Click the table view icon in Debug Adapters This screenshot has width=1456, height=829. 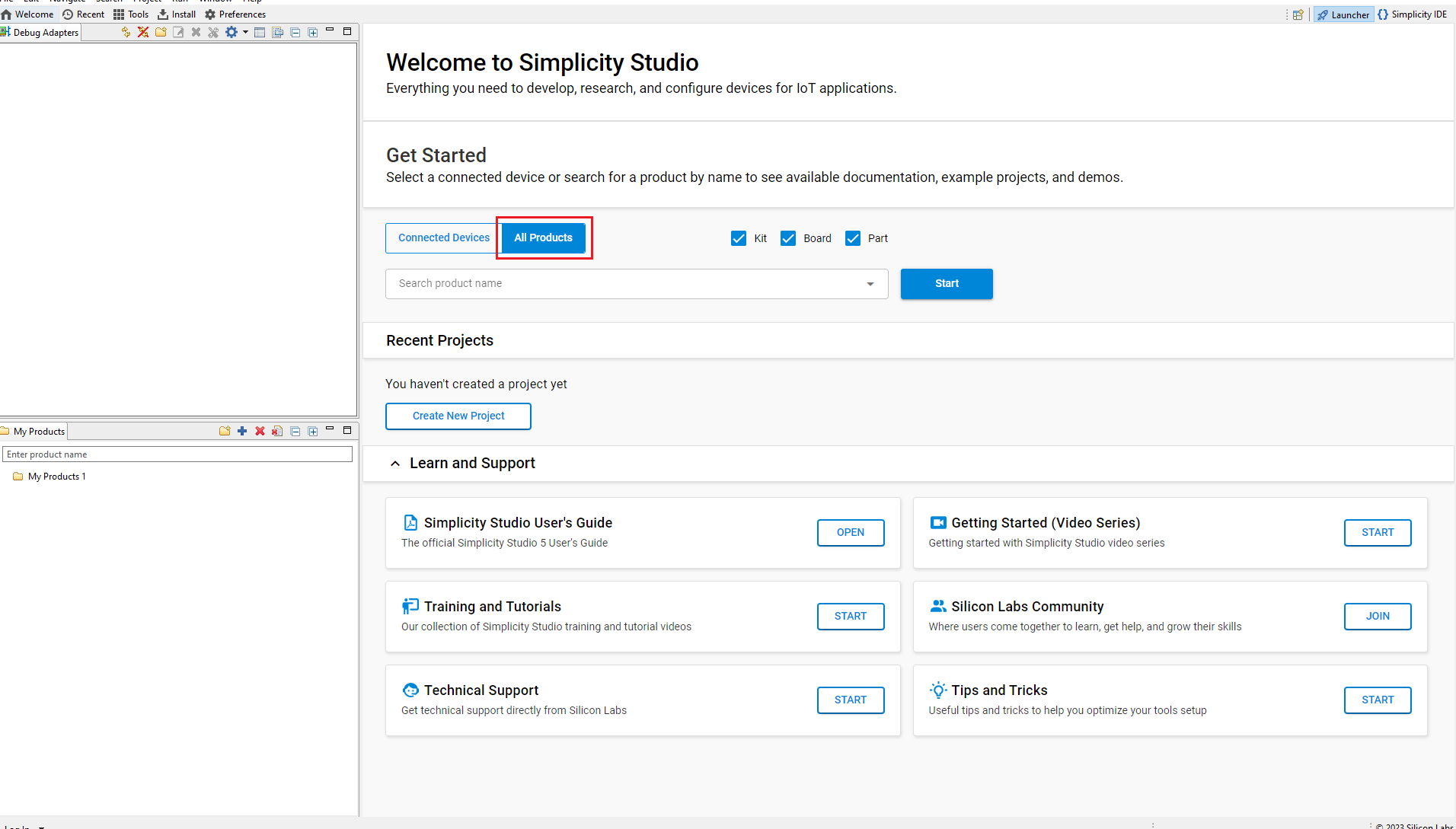(260, 32)
